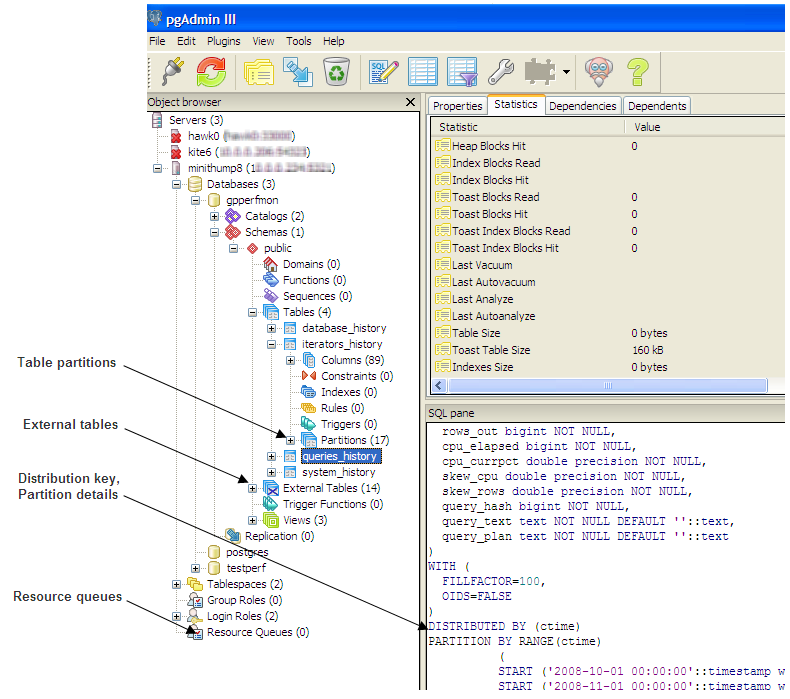Open the plugins puzzle dropdown arrow
The width and height of the screenshot is (790, 699).
[566, 72]
